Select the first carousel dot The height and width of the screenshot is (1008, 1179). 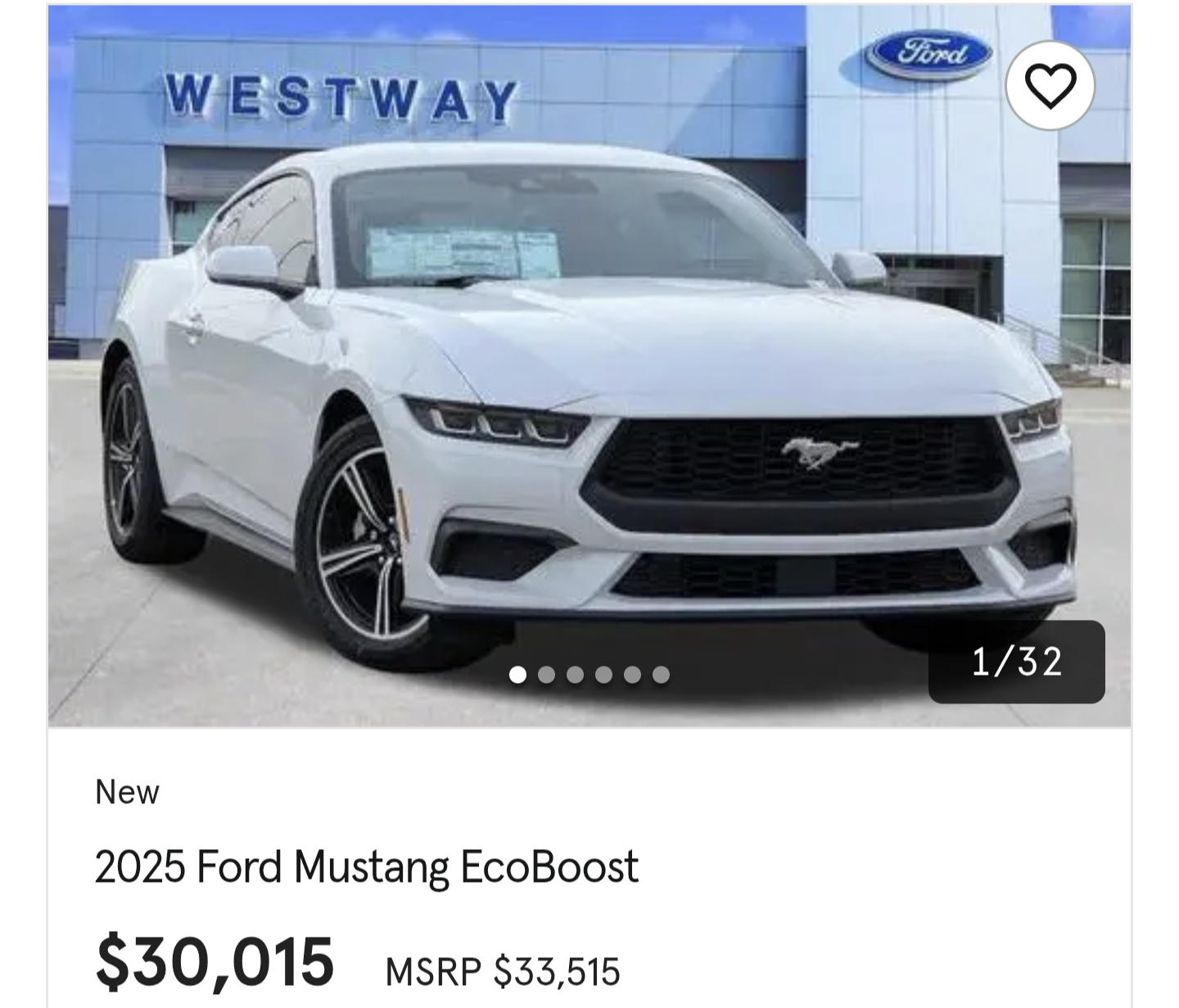click(x=517, y=675)
